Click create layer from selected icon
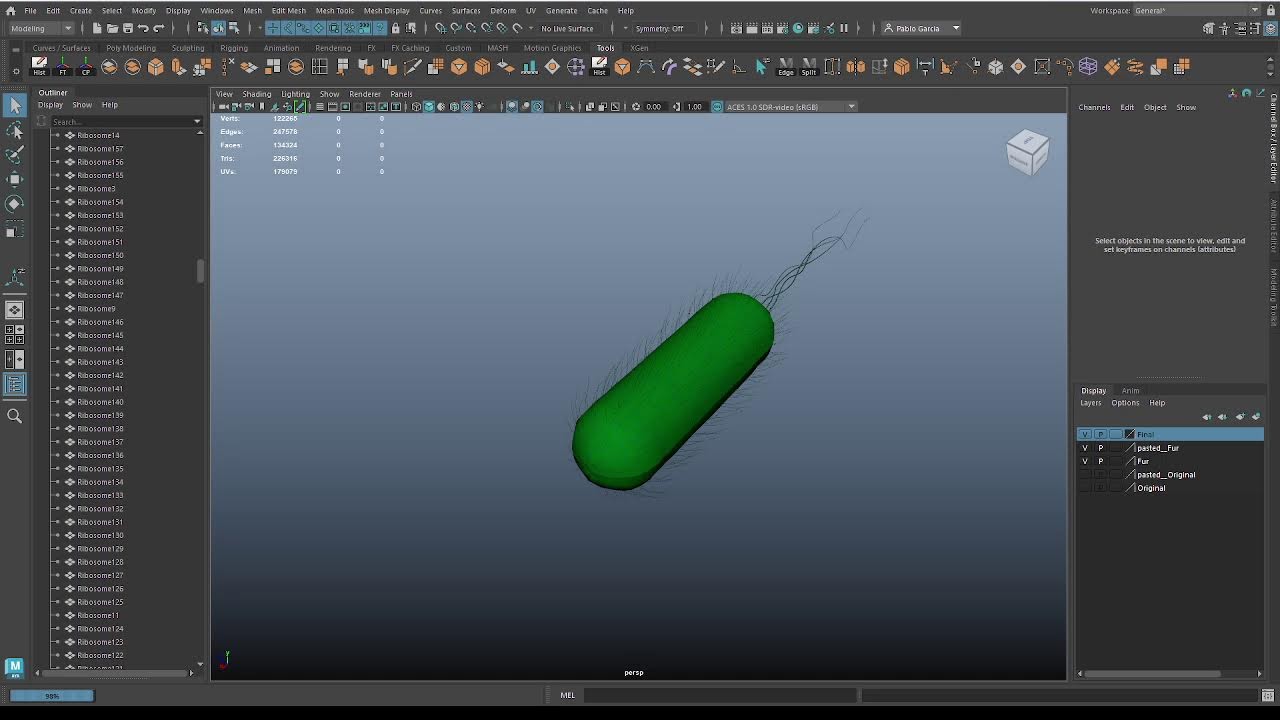The image size is (1280, 720). click(x=1256, y=417)
